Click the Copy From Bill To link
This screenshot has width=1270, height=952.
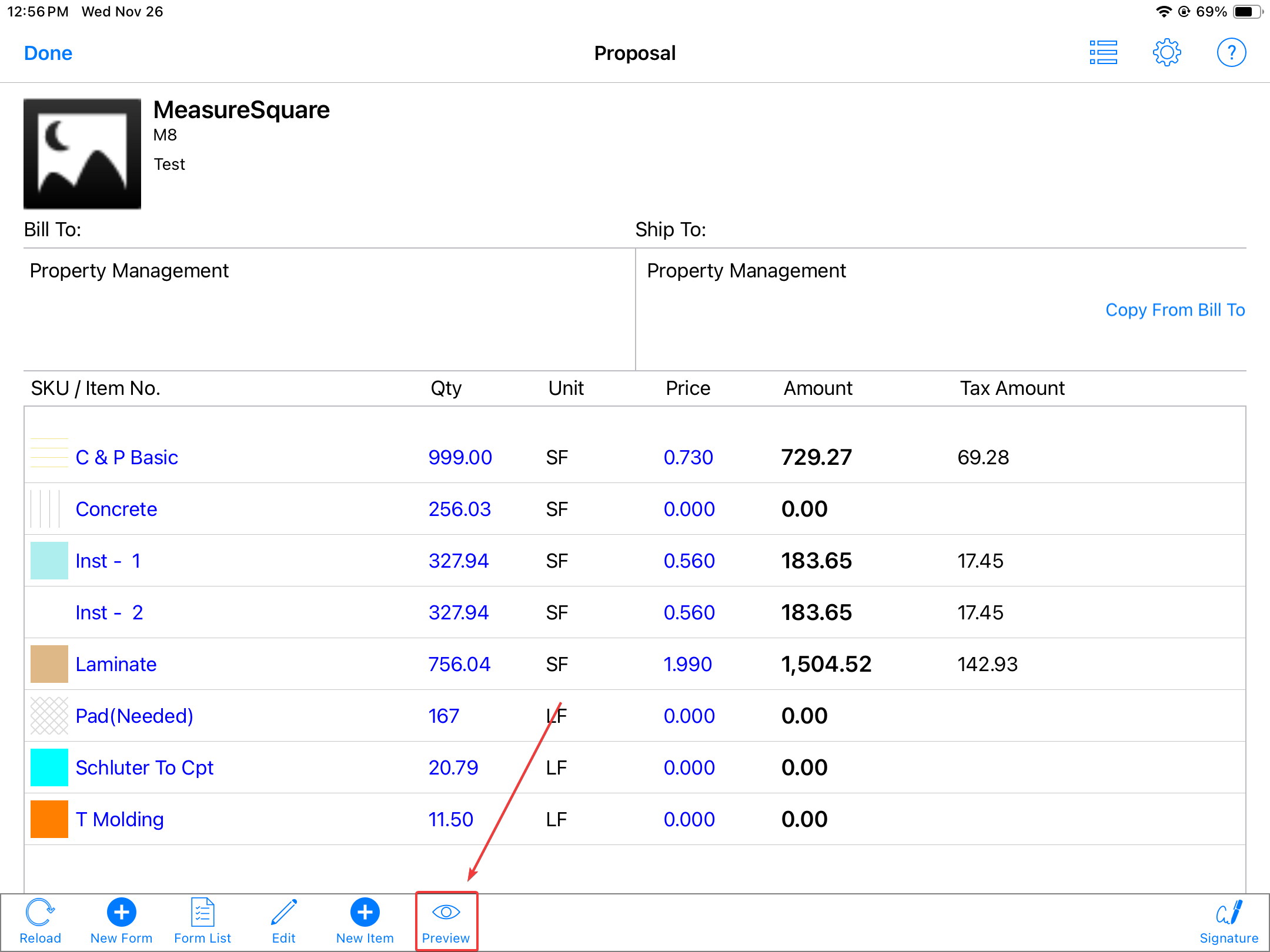pyautogui.click(x=1175, y=310)
